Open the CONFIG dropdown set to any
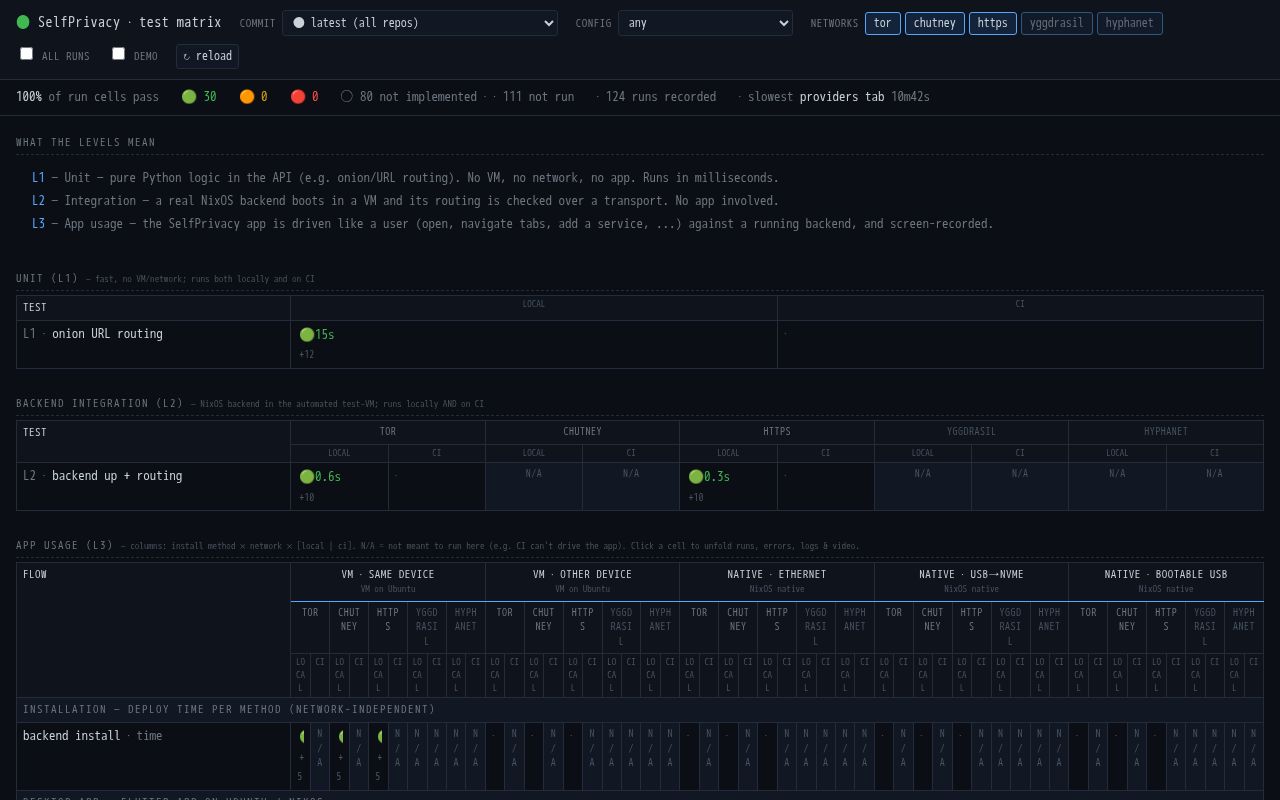 click(x=705, y=23)
